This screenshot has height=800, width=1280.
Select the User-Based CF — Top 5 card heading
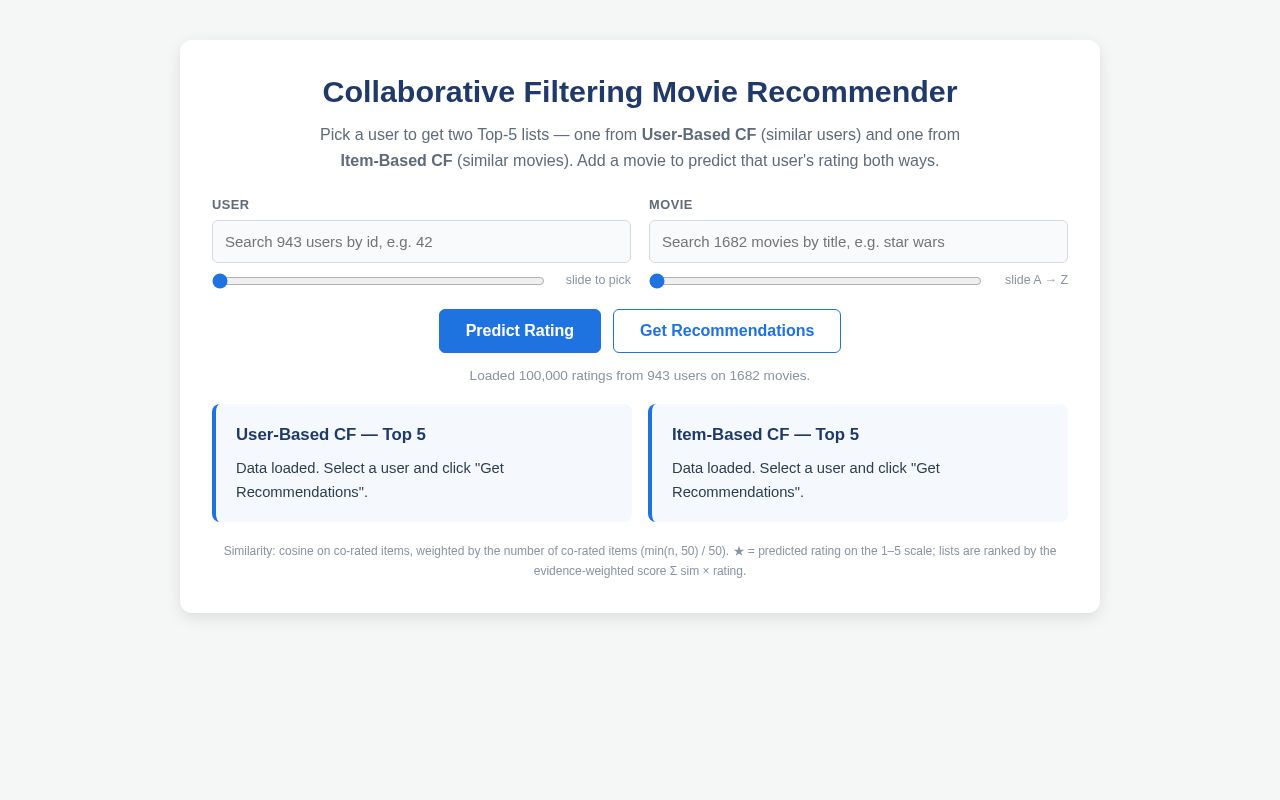point(331,435)
